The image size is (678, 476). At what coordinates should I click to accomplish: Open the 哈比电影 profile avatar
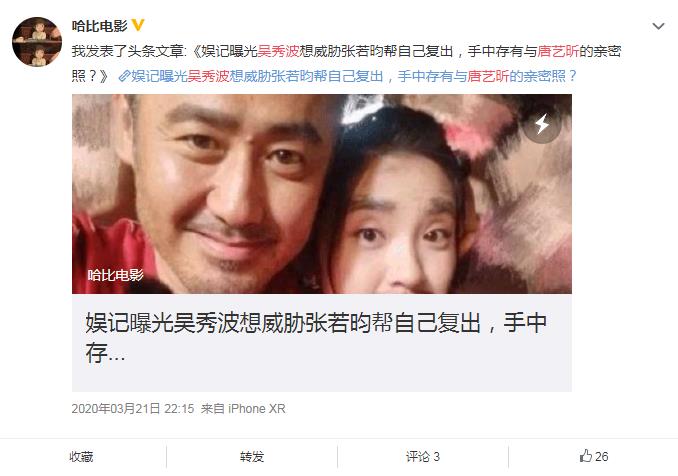(x=37, y=42)
